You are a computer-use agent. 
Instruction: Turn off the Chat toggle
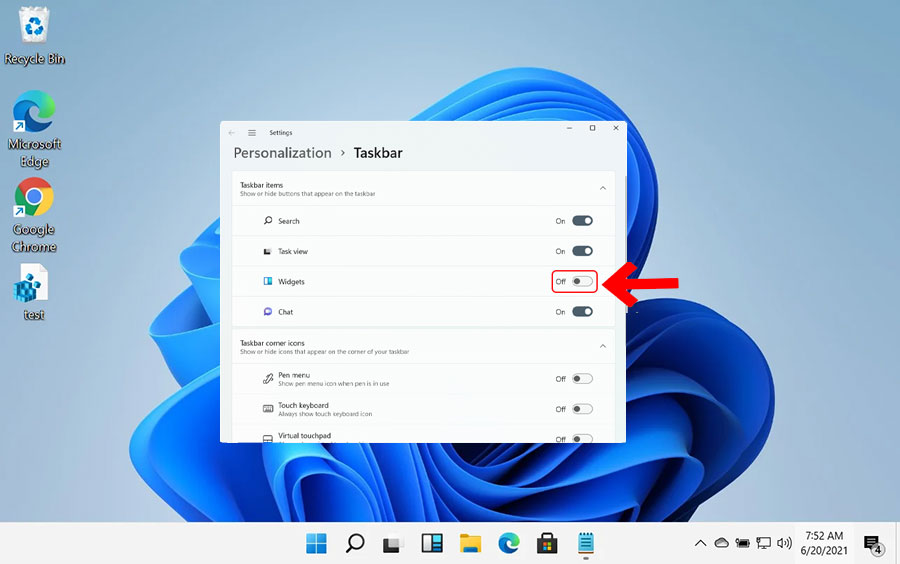582,312
